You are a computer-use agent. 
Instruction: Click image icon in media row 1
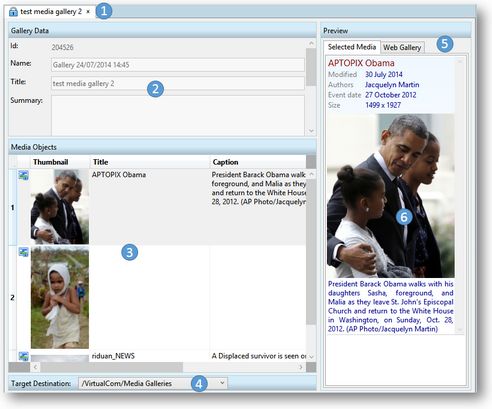[x=23, y=175]
